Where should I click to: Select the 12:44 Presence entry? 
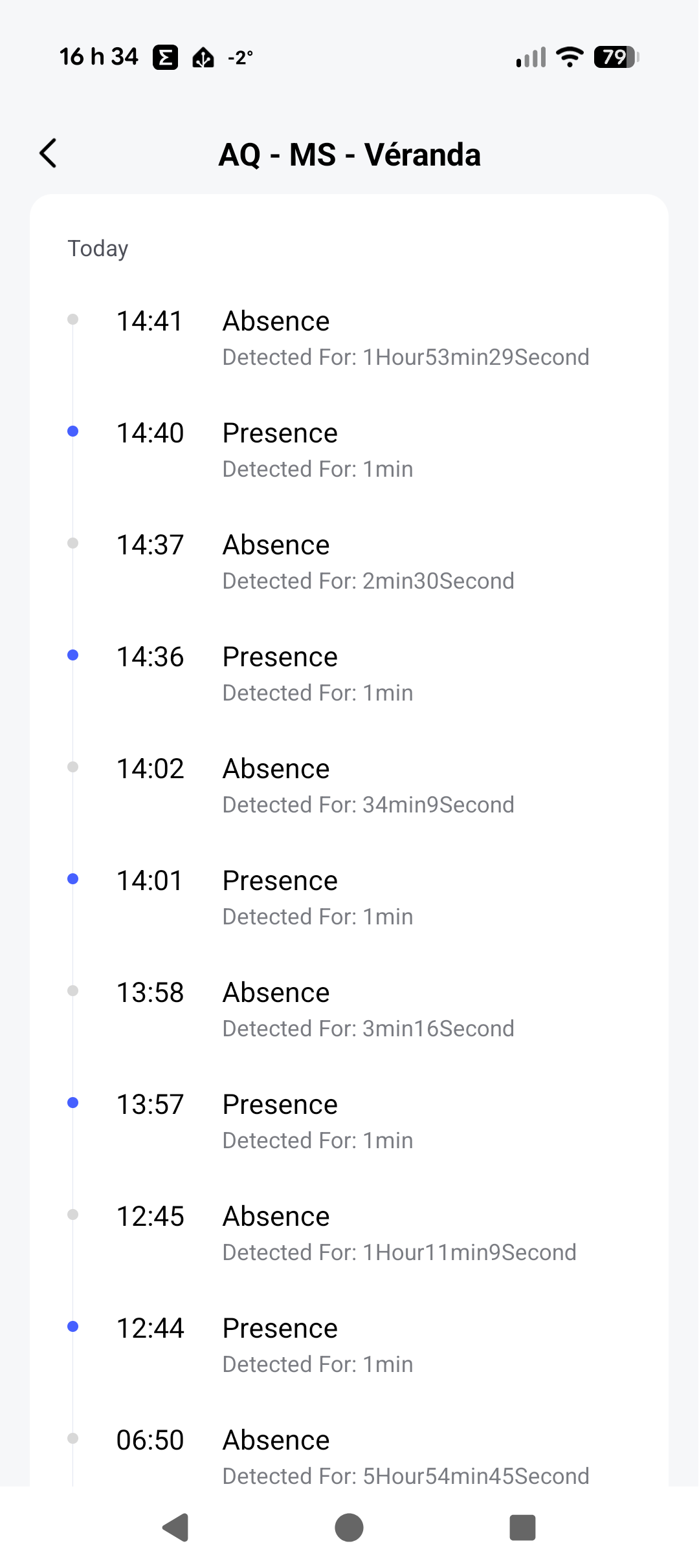349,1345
